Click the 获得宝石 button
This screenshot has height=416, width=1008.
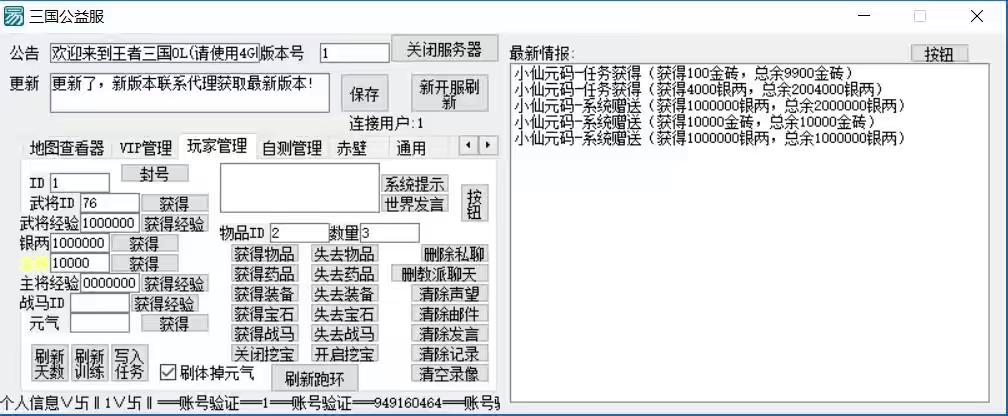[x=264, y=314]
